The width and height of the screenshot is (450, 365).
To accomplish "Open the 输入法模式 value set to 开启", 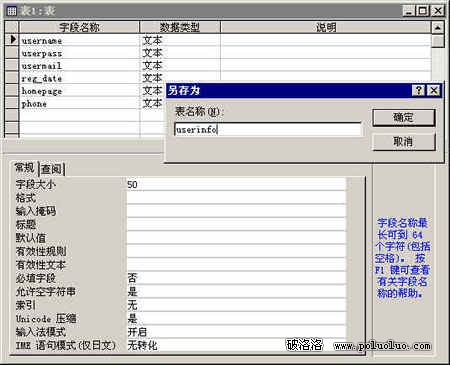I will point(236,332).
